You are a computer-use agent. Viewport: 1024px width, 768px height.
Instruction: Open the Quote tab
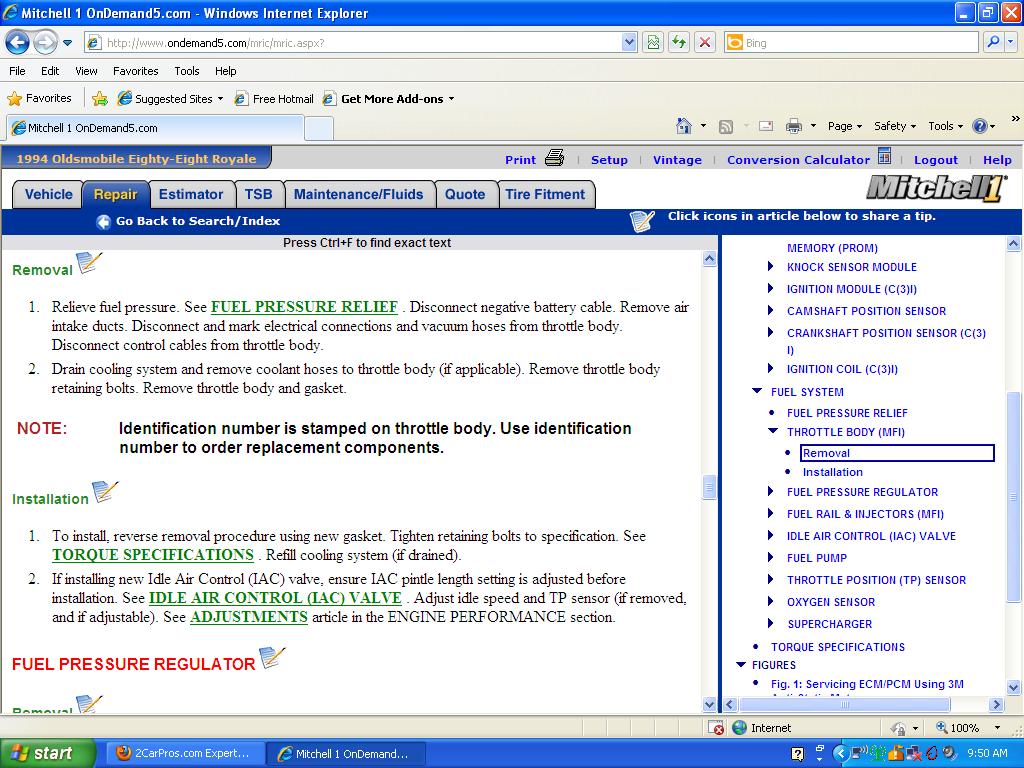465,194
